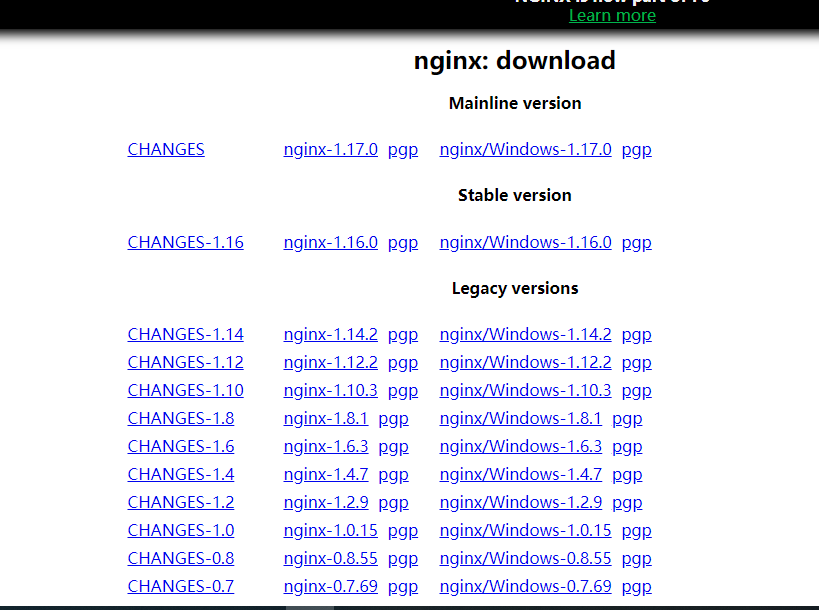Follow the green Learn more link

click(x=612, y=15)
